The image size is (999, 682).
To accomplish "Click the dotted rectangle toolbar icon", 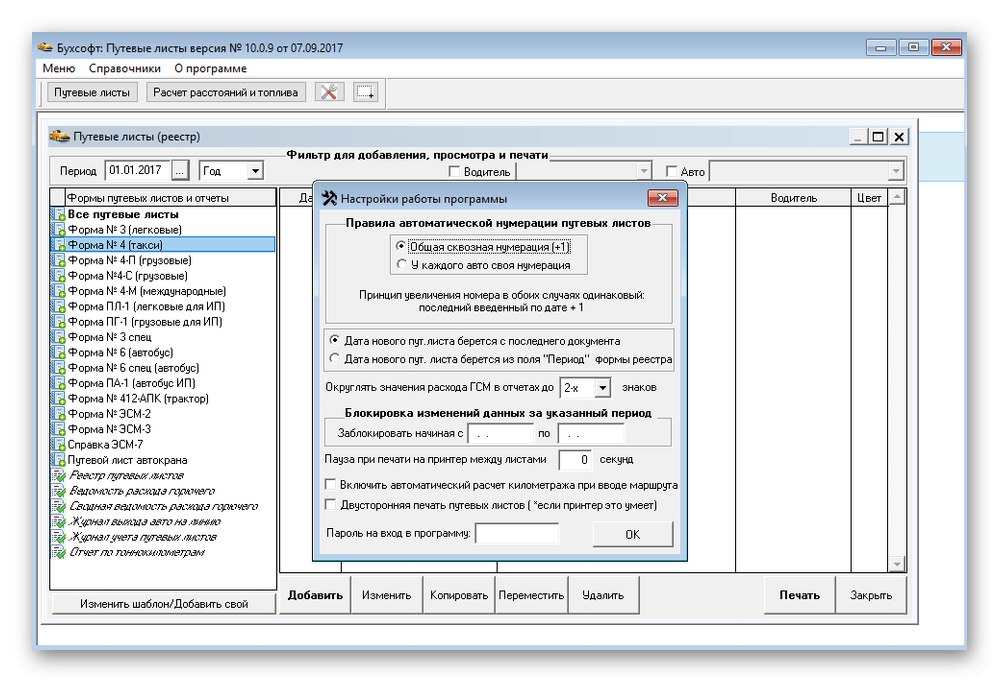I will (366, 92).
